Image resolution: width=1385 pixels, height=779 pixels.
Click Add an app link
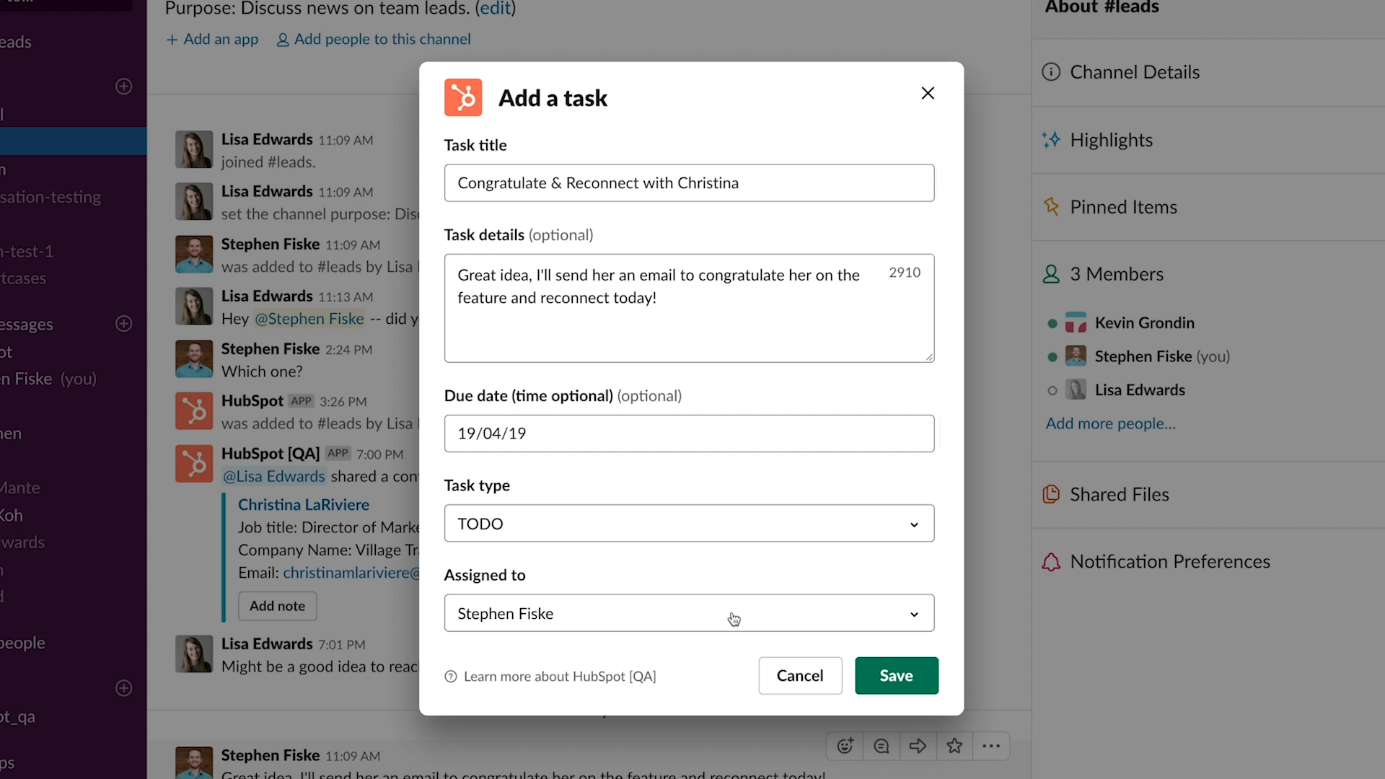pyautogui.click(x=212, y=39)
